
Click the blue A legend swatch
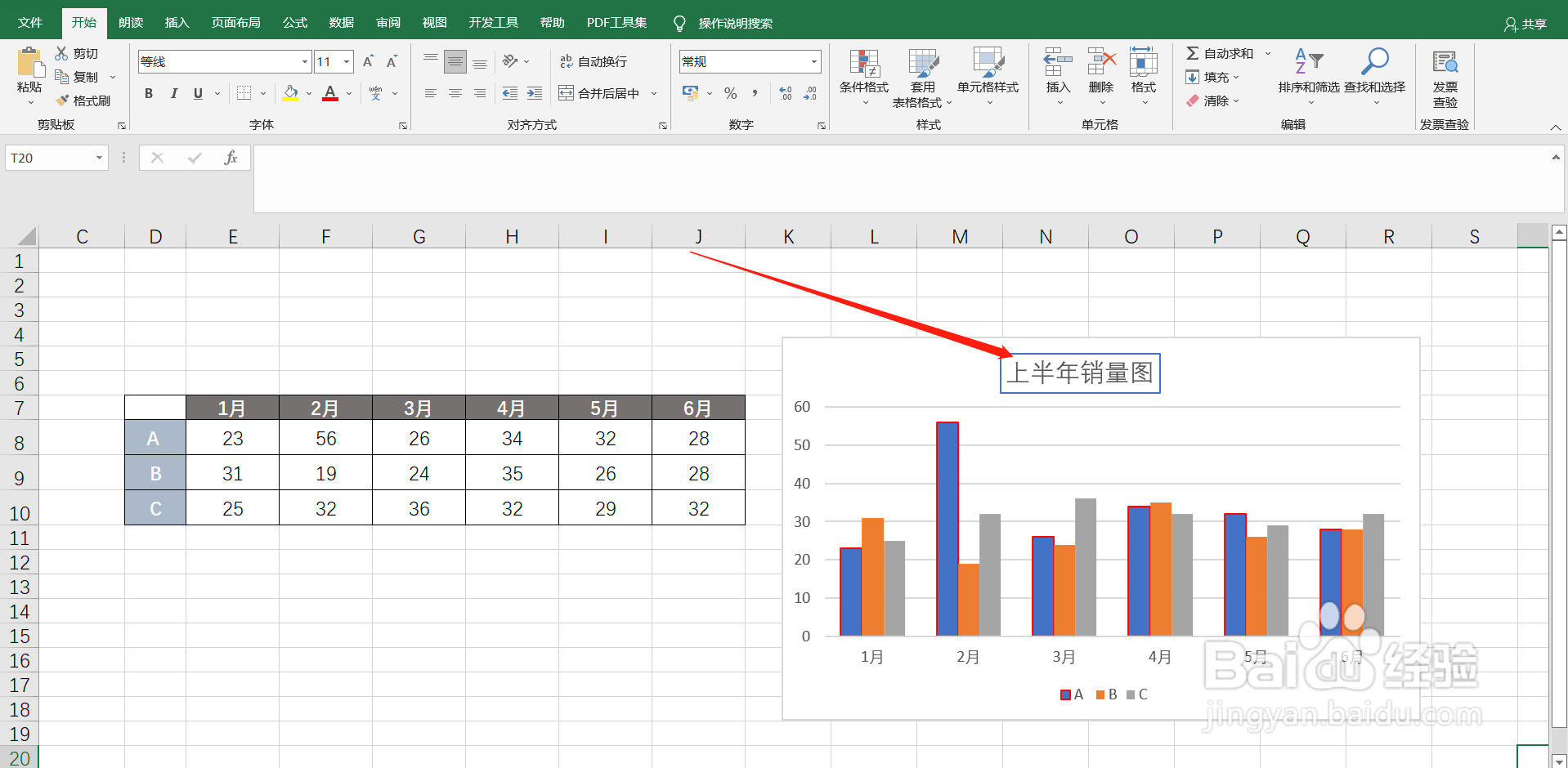pos(1065,694)
